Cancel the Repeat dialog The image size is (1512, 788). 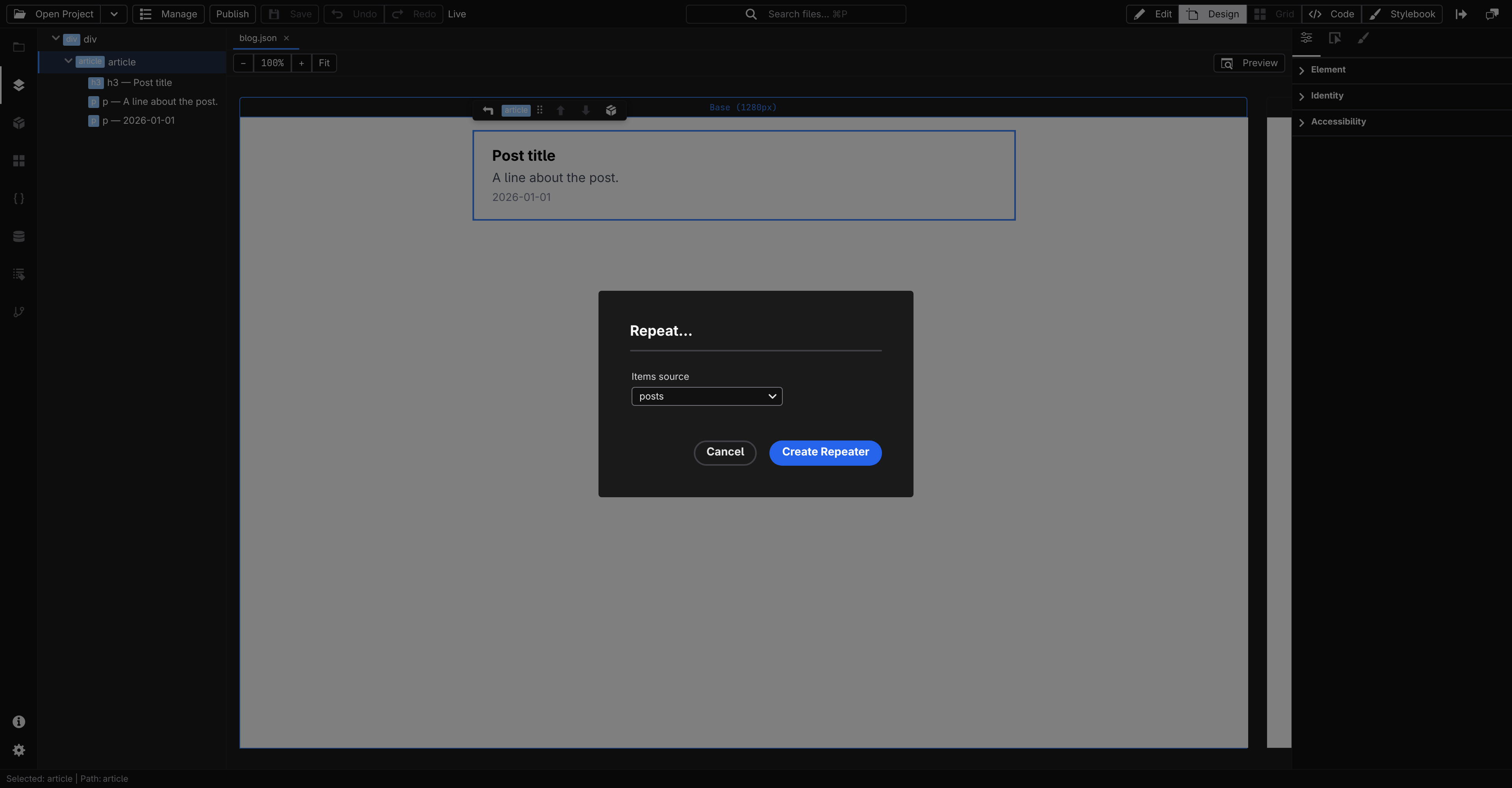point(725,452)
